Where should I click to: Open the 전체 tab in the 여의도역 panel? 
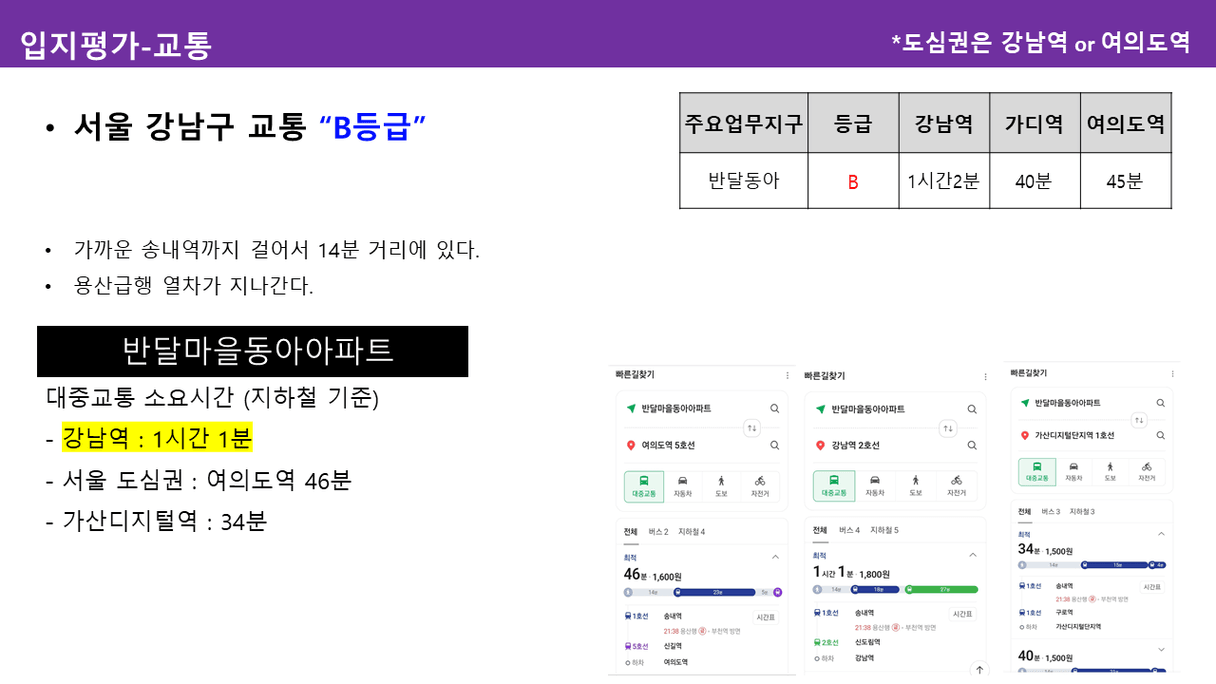point(630,531)
